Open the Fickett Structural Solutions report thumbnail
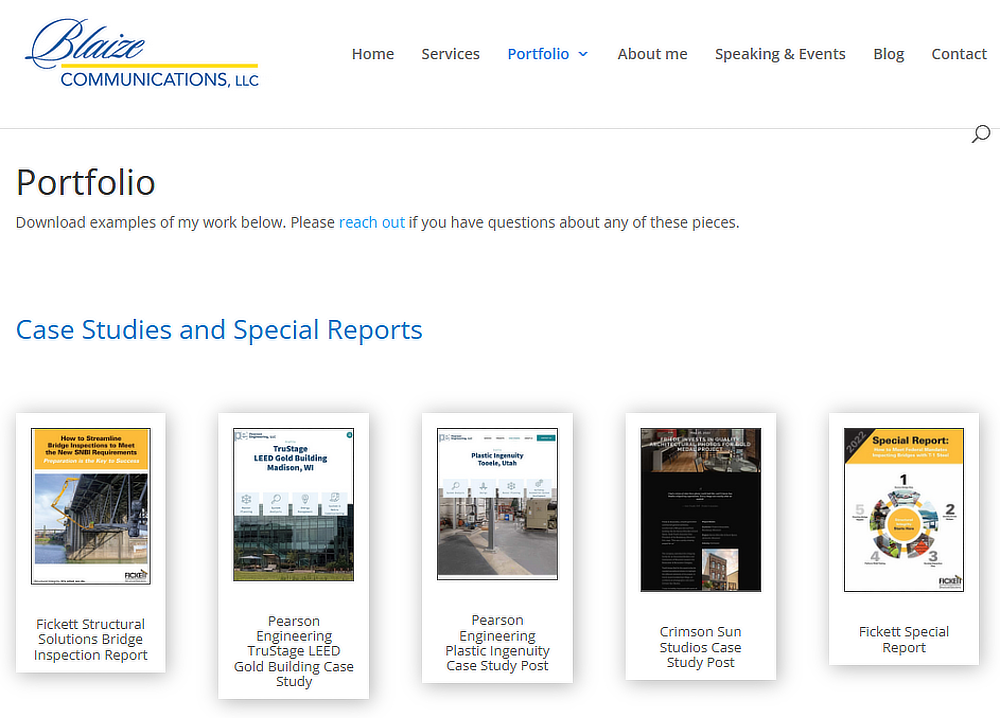The height and width of the screenshot is (718, 1000). tap(90, 507)
